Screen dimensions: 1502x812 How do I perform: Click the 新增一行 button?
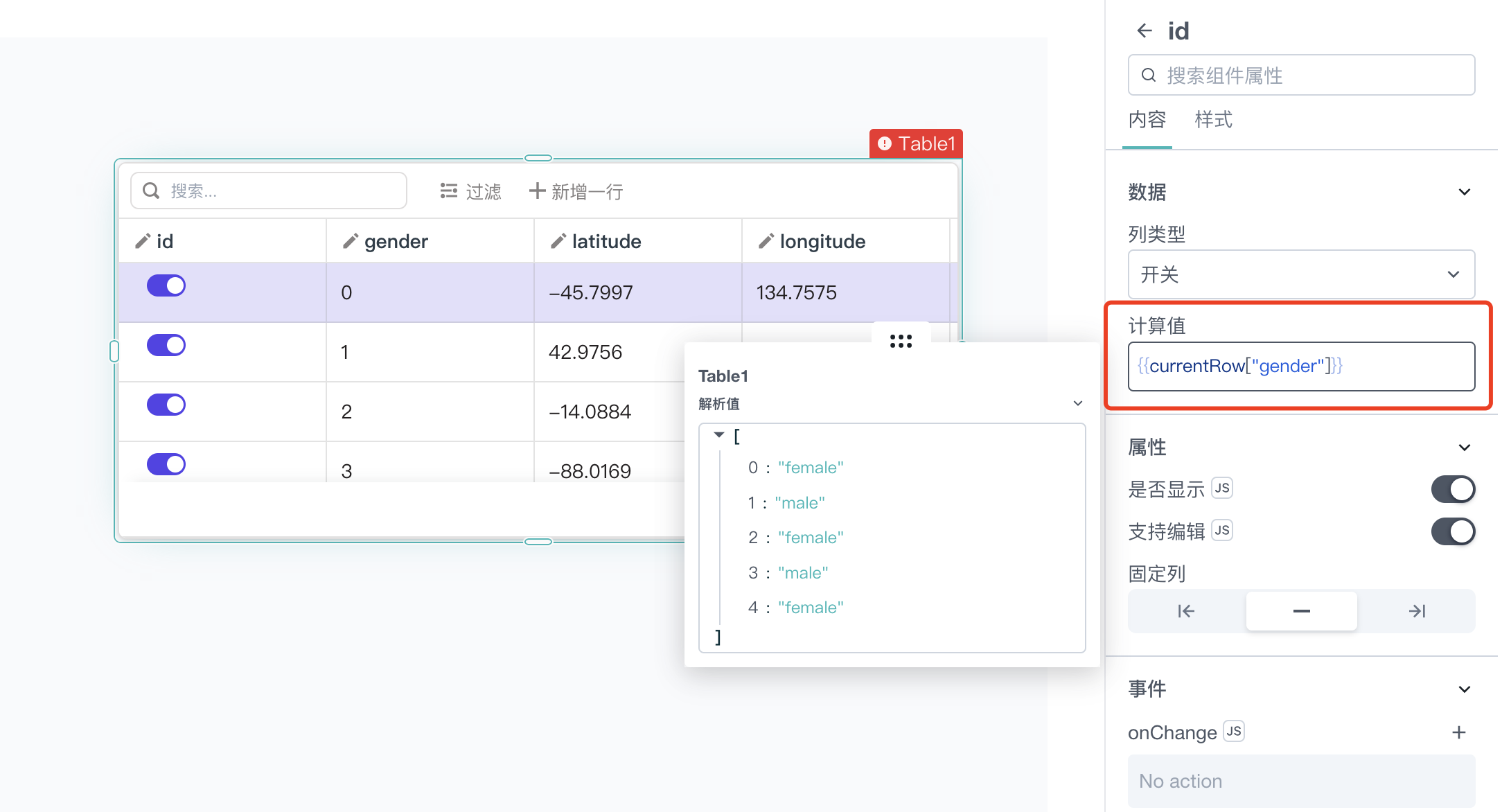pos(576,191)
